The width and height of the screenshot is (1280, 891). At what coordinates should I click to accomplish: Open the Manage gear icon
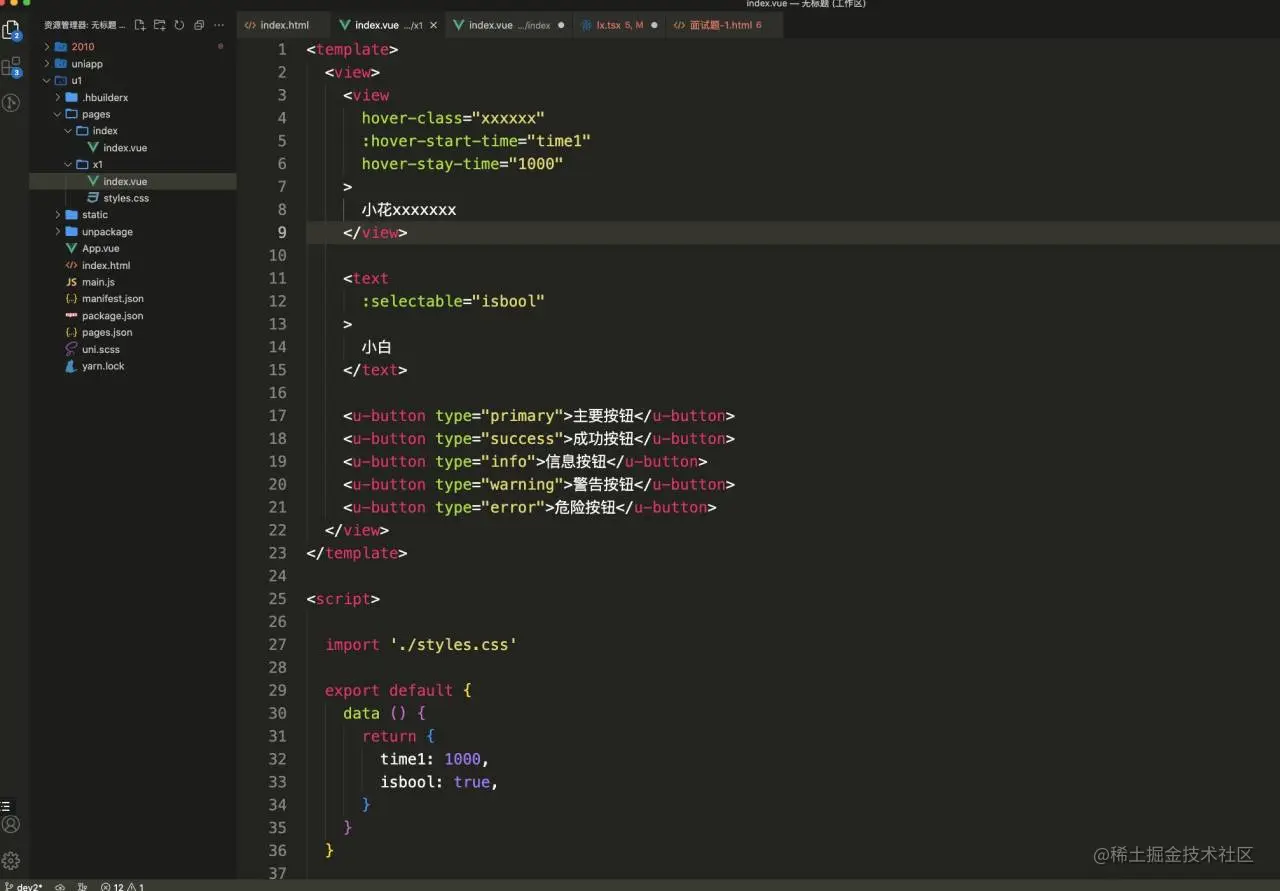point(11,860)
